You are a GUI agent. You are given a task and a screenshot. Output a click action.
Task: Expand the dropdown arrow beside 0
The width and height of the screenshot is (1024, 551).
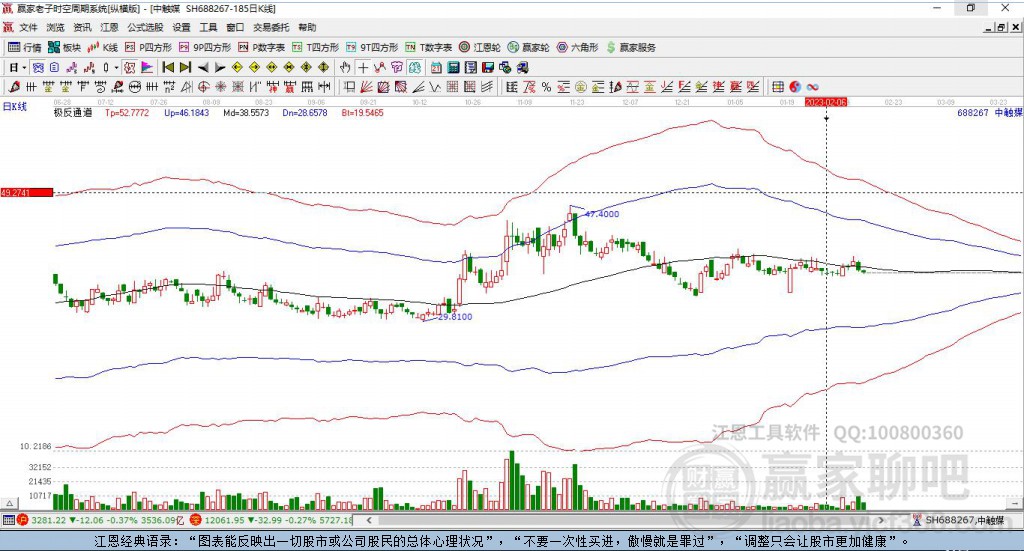116,67
